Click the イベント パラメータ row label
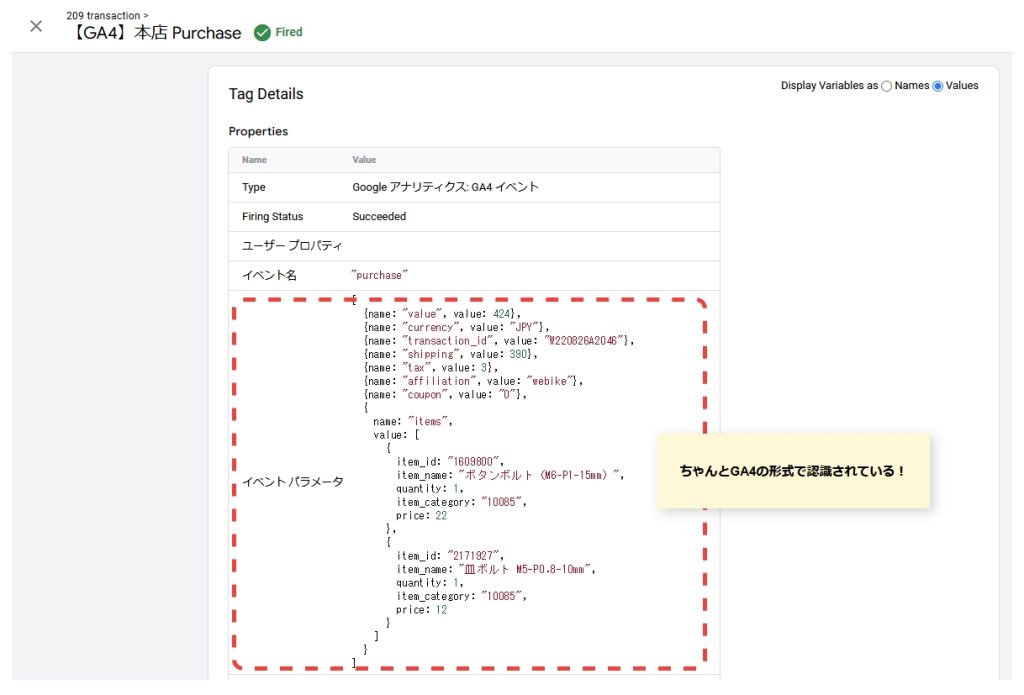This screenshot has width=1024, height=695. pyautogui.click(x=292, y=482)
